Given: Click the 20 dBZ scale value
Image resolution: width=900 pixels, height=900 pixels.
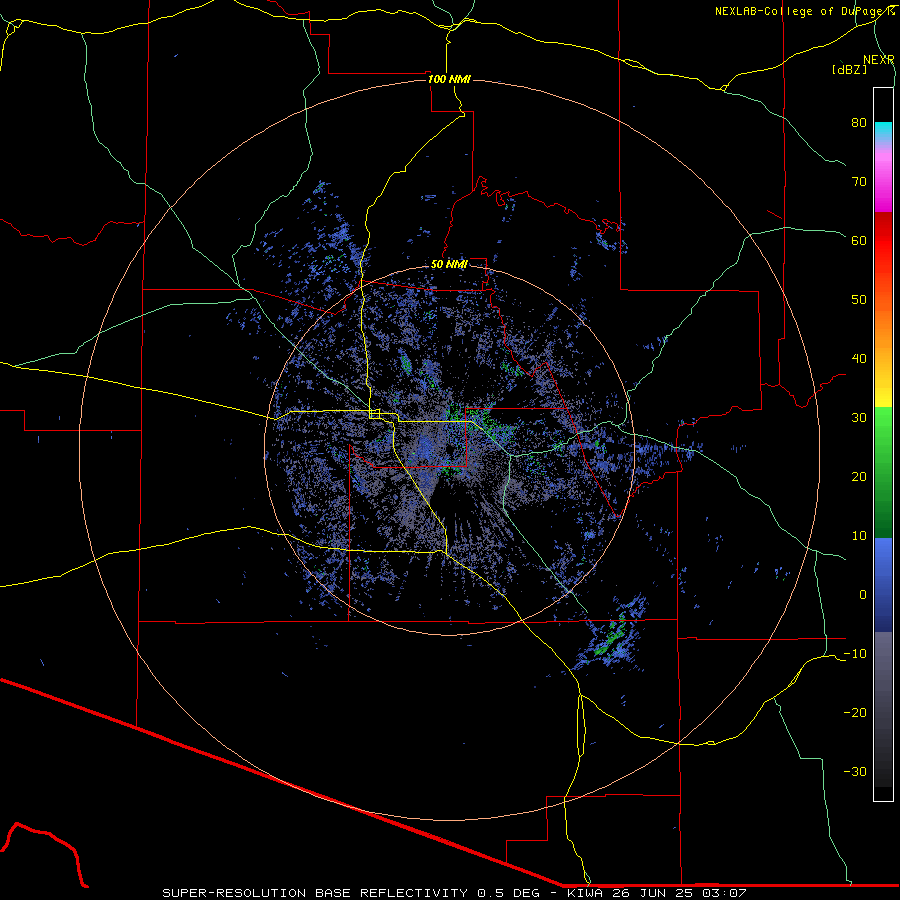Looking at the screenshot, I should point(859,476).
